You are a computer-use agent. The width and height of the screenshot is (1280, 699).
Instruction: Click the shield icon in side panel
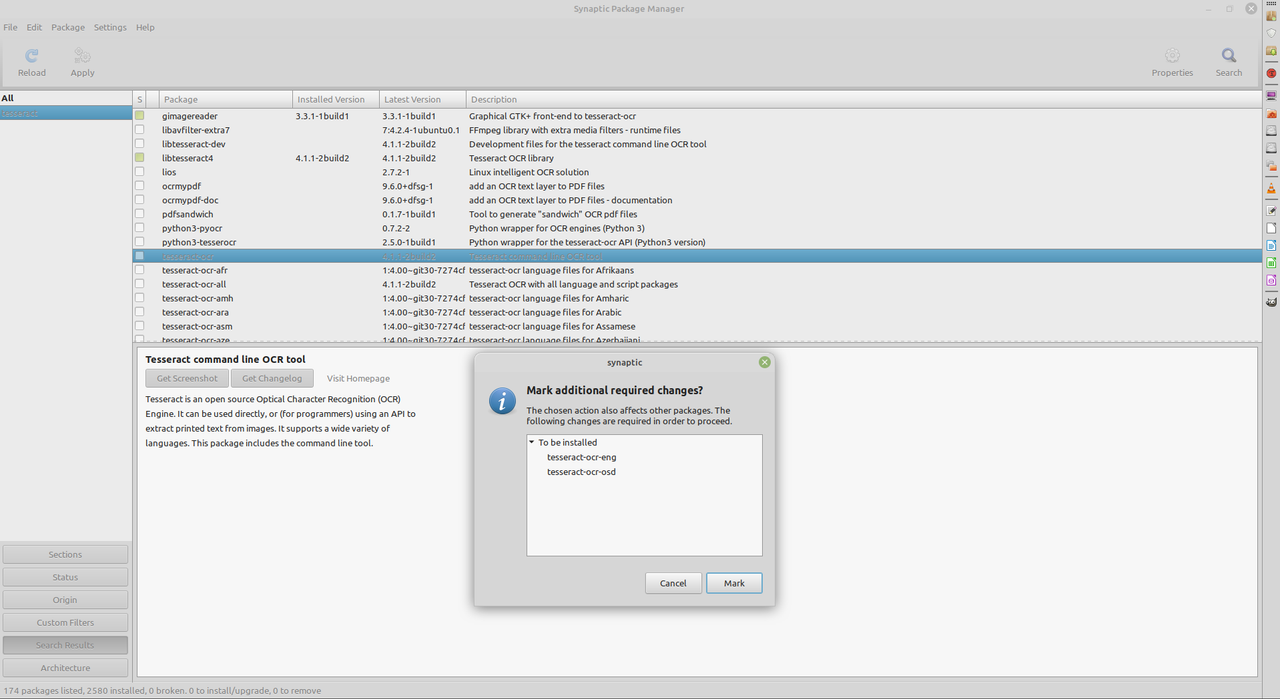[x=1271, y=33]
